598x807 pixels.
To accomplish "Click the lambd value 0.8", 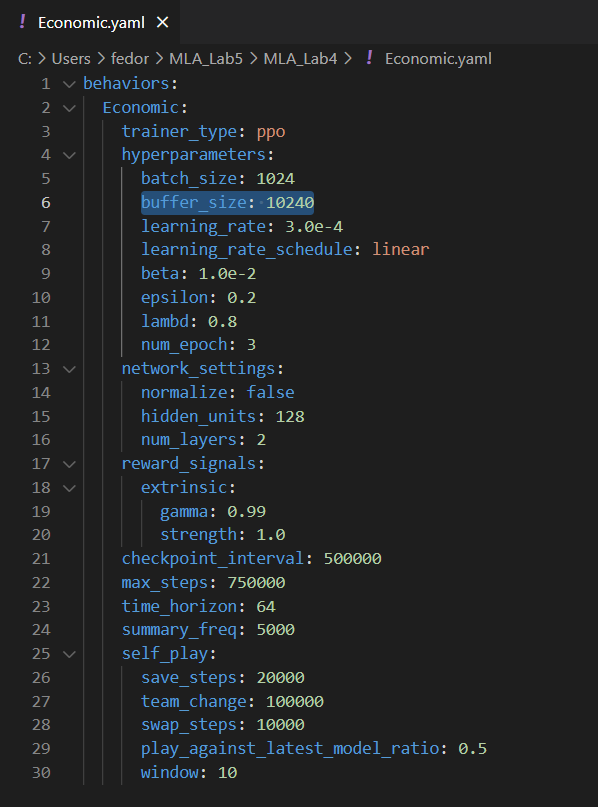I will 222,322.
